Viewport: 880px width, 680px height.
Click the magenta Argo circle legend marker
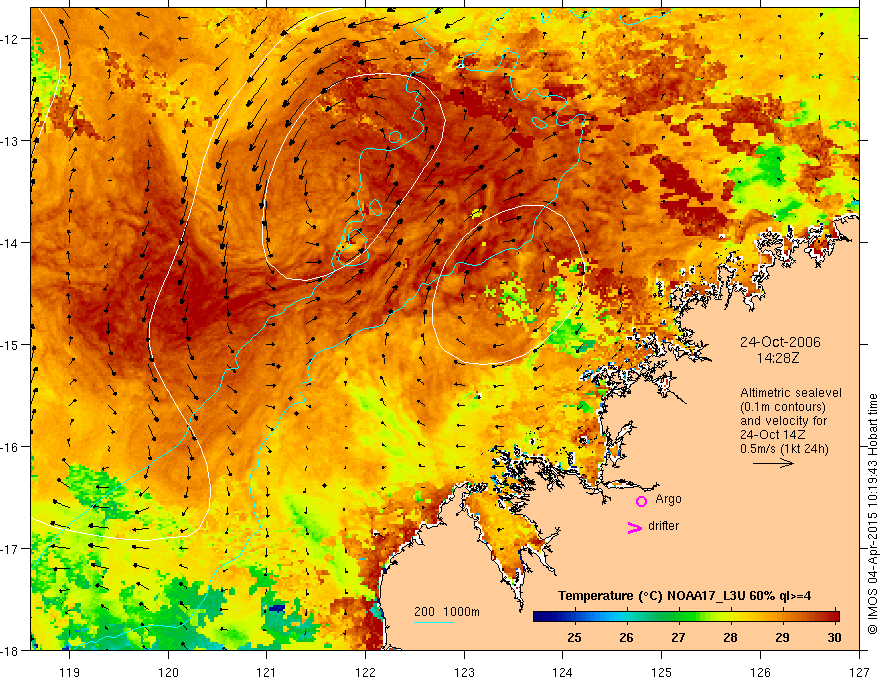coord(641,501)
